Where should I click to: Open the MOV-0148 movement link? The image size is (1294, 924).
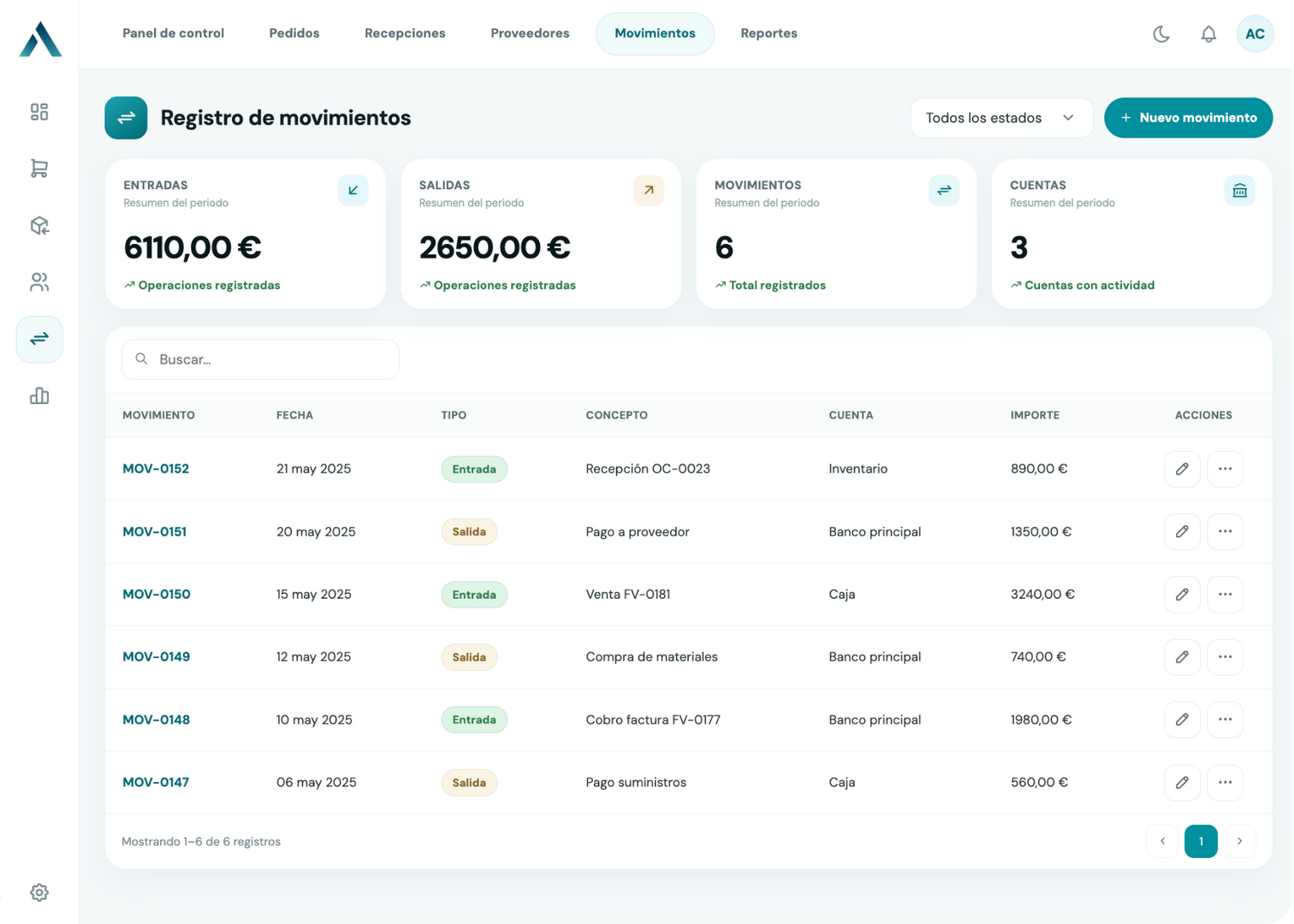pyautogui.click(x=156, y=720)
